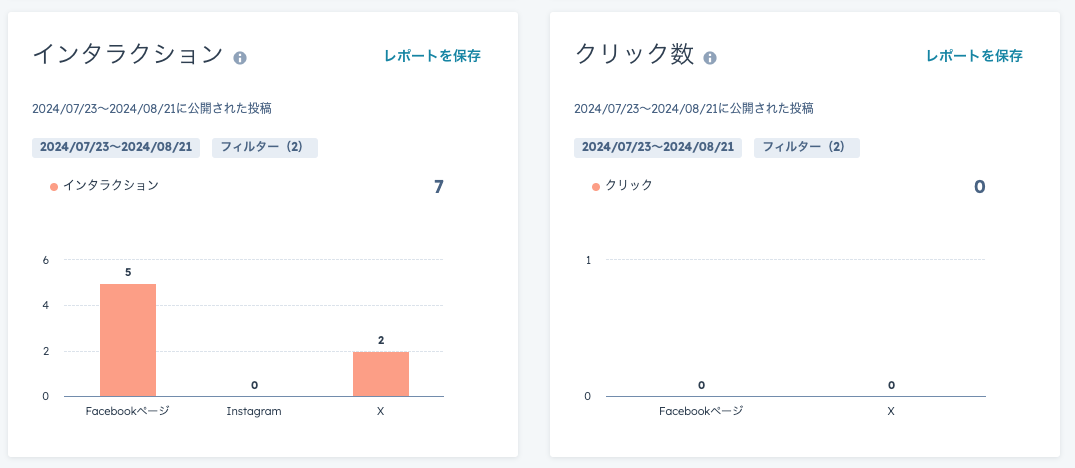The width and height of the screenshot is (1075, 468).
Task: Click the X label in クリック数 chart
Action: point(891,412)
